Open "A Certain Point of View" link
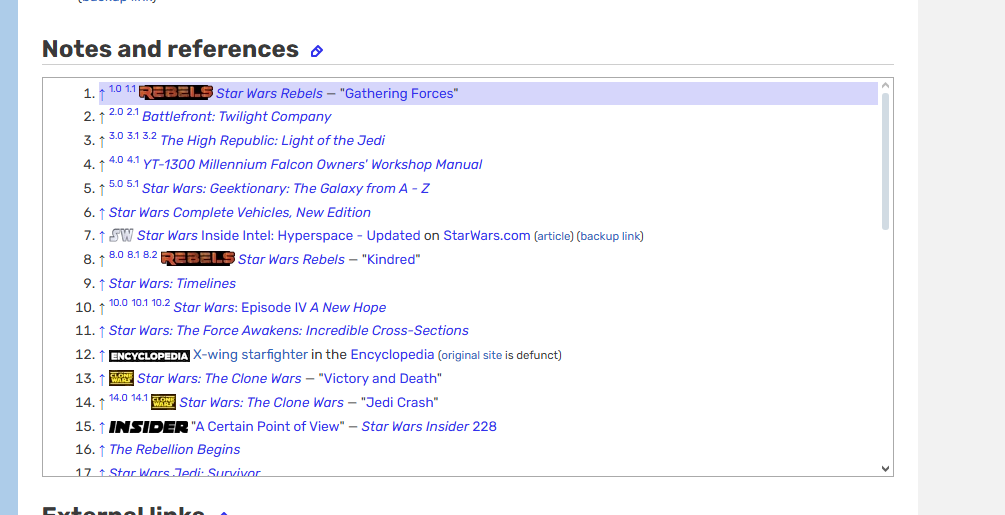This screenshot has height=515, width=1005. pyautogui.click(x=268, y=426)
